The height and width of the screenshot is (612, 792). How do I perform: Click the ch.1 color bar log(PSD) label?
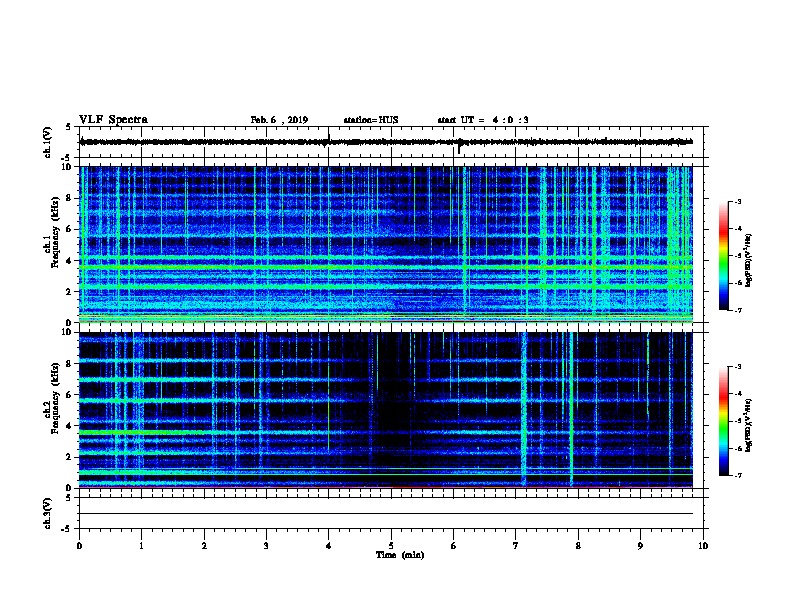[x=749, y=260]
